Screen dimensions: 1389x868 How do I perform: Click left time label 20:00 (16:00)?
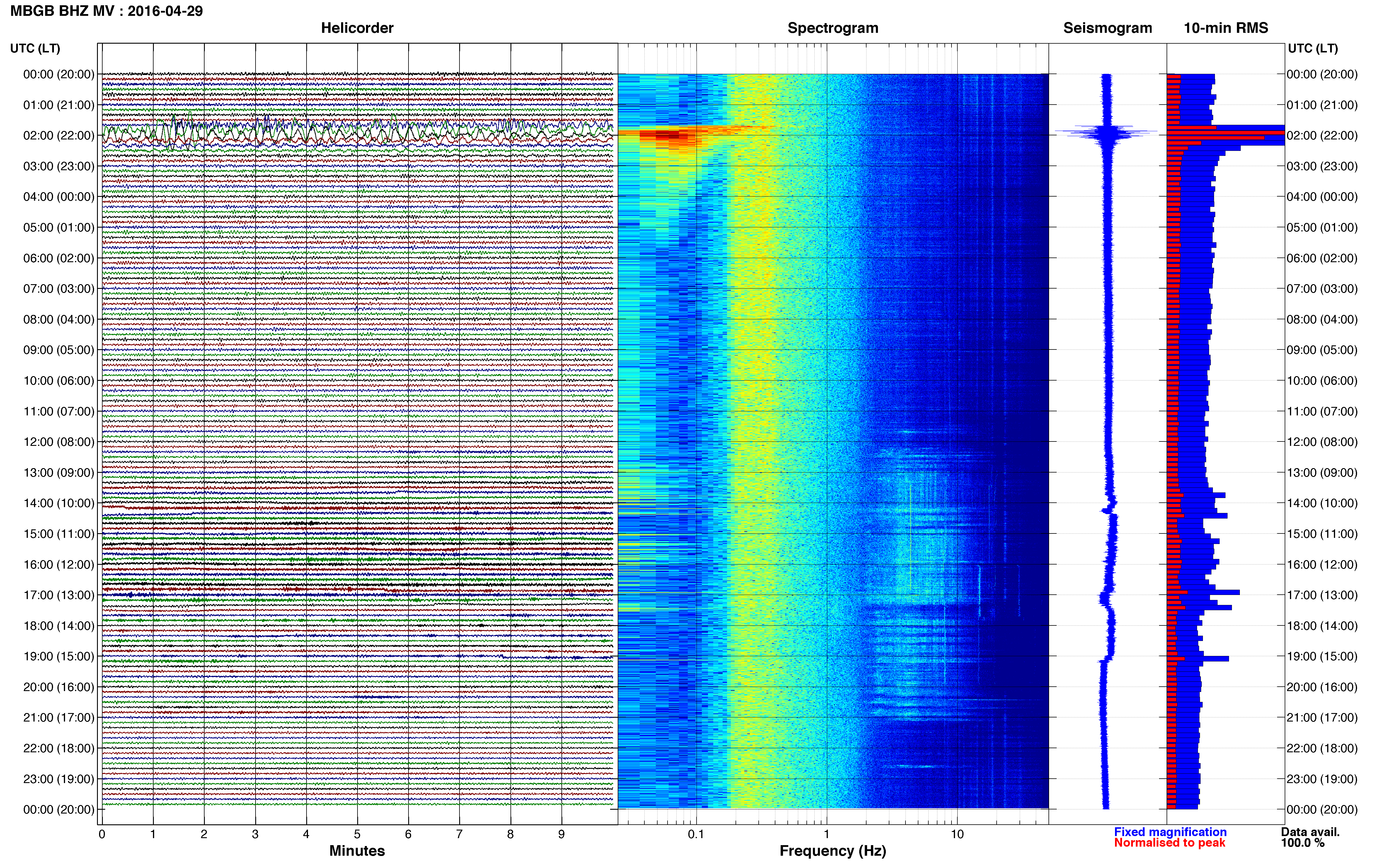click(59, 687)
